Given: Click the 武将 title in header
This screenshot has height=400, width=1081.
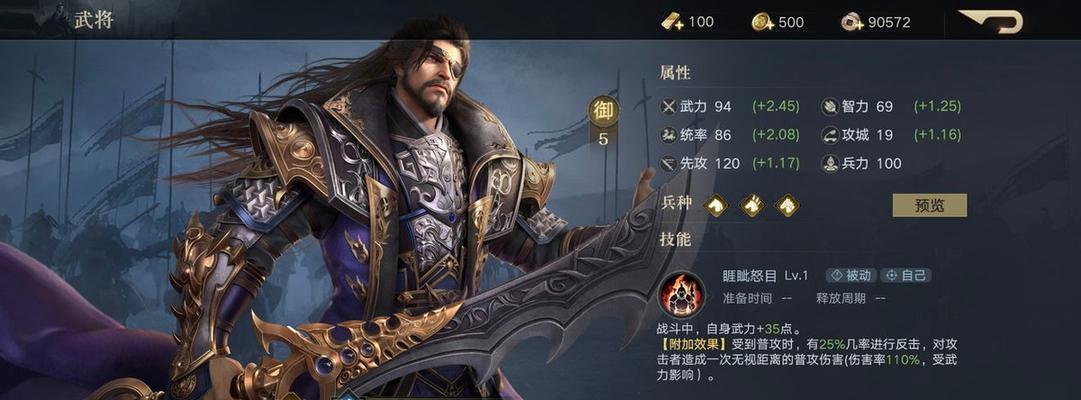Looking at the screenshot, I should (x=93, y=20).
